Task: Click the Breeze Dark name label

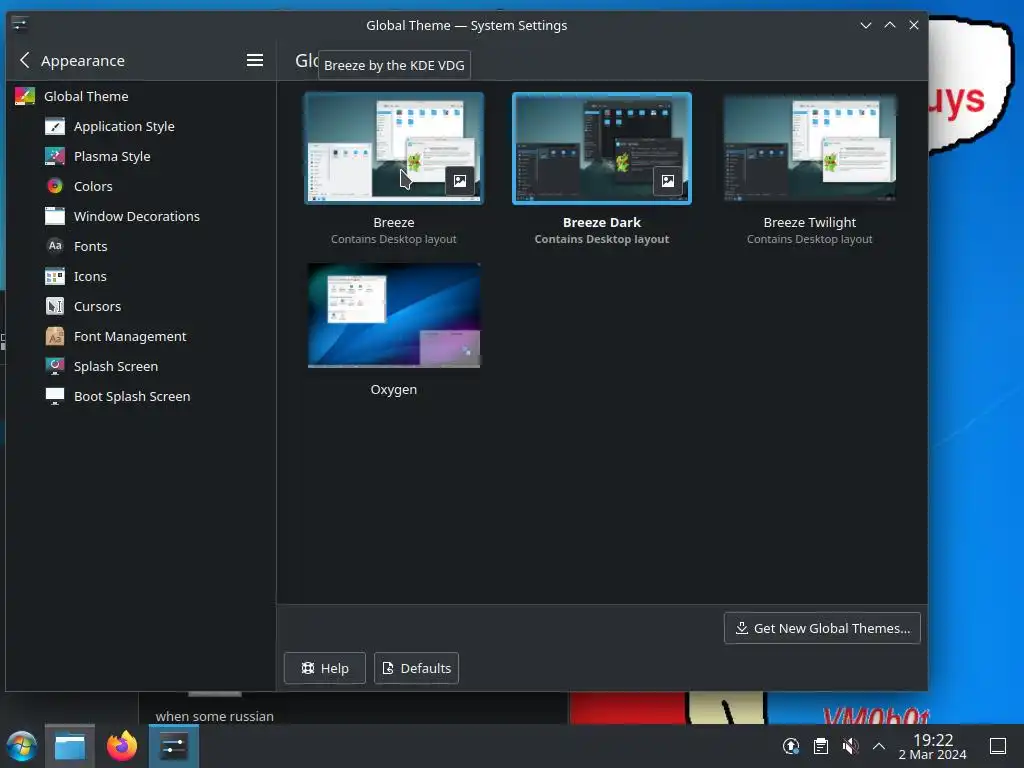Action: pos(601,223)
